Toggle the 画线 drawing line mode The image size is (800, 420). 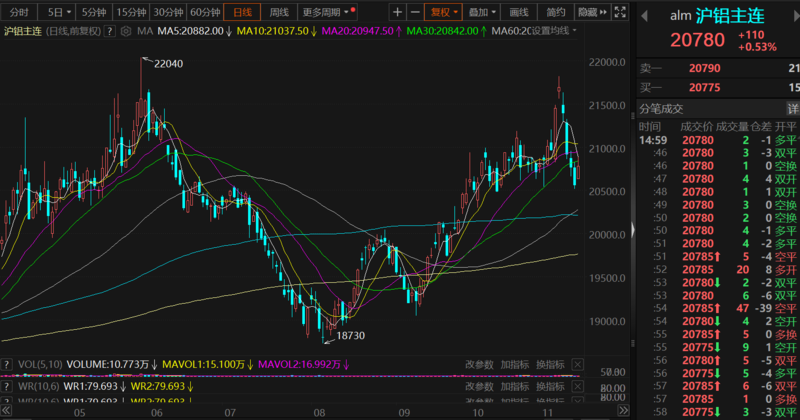click(x=517, y=13)
